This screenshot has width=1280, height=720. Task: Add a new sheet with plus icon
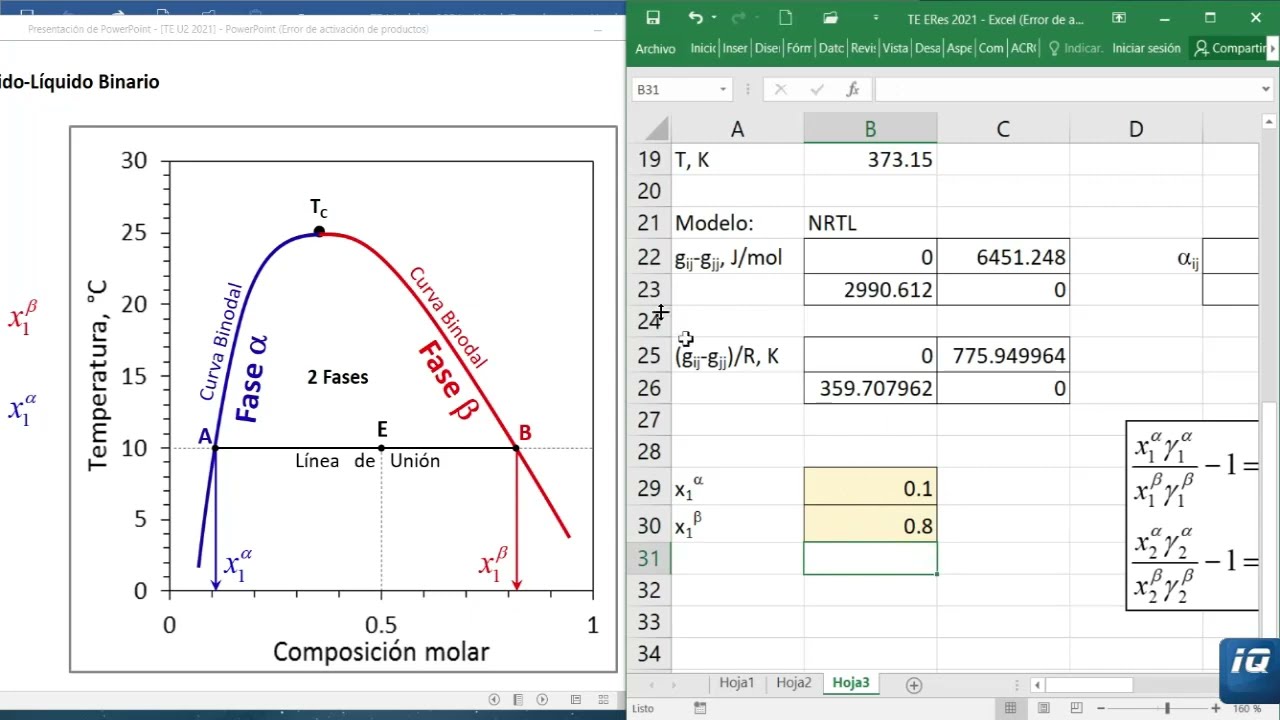click(913, 685)
